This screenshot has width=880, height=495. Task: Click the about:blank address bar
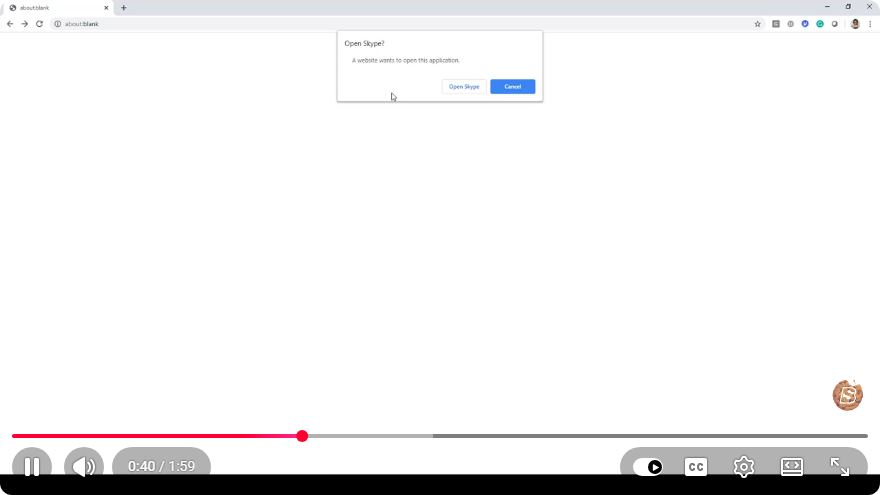(407, 24)
